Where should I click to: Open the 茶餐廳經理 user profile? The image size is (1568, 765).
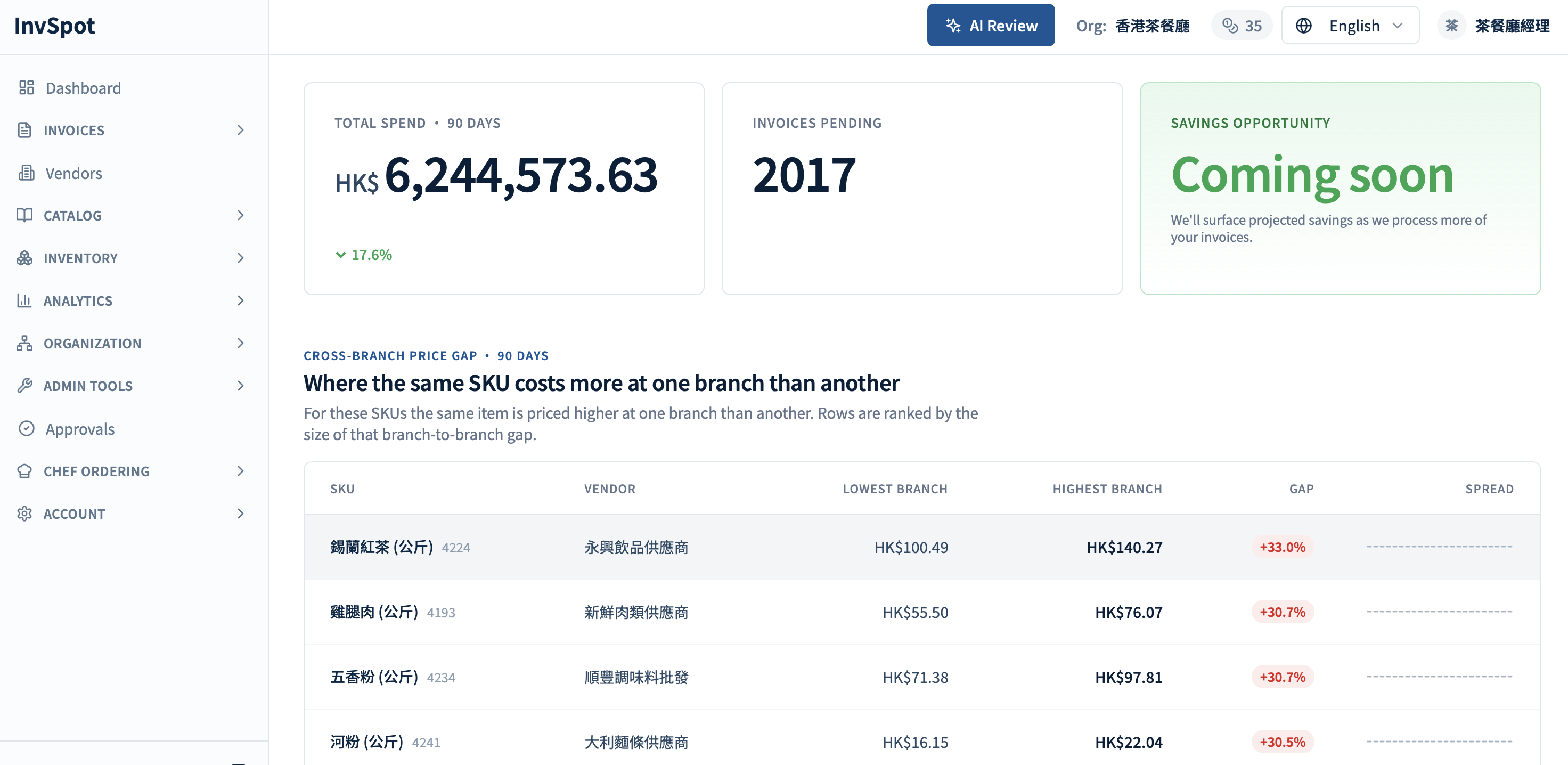point(1493,26)
